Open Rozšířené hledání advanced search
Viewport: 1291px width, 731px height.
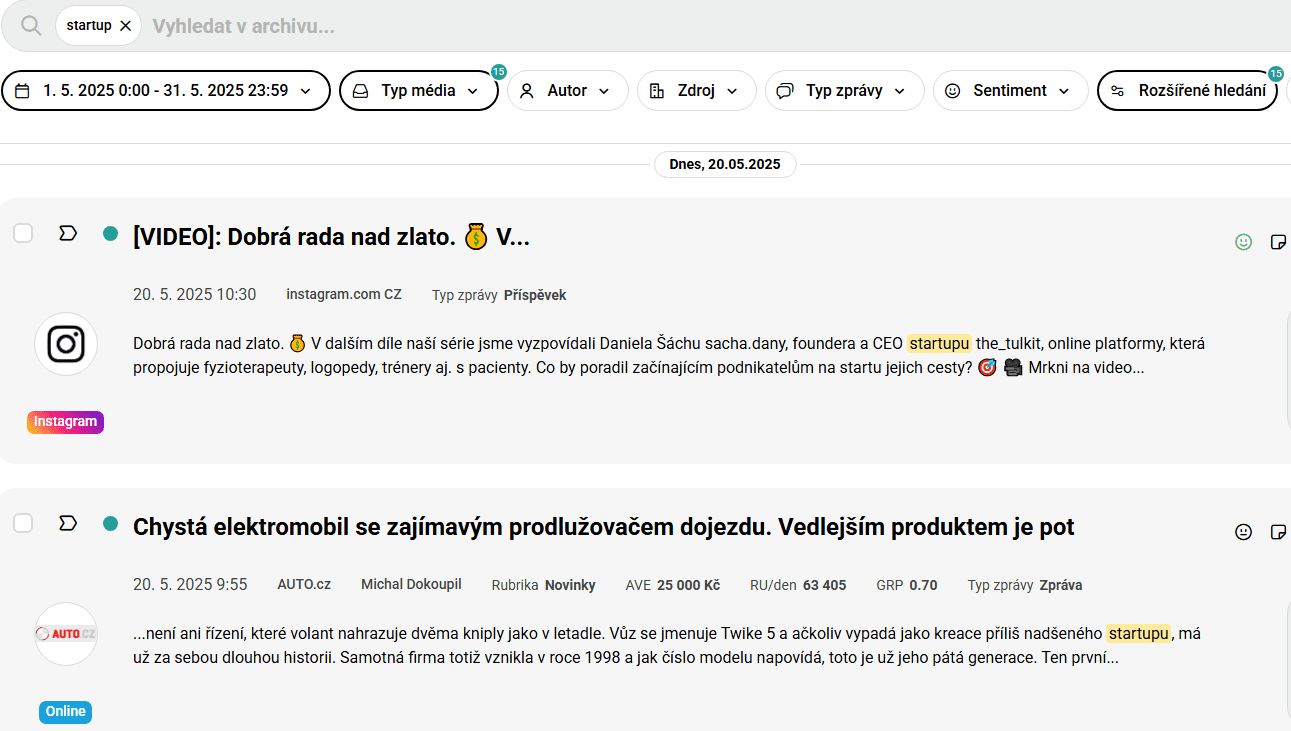(1187, 91)
